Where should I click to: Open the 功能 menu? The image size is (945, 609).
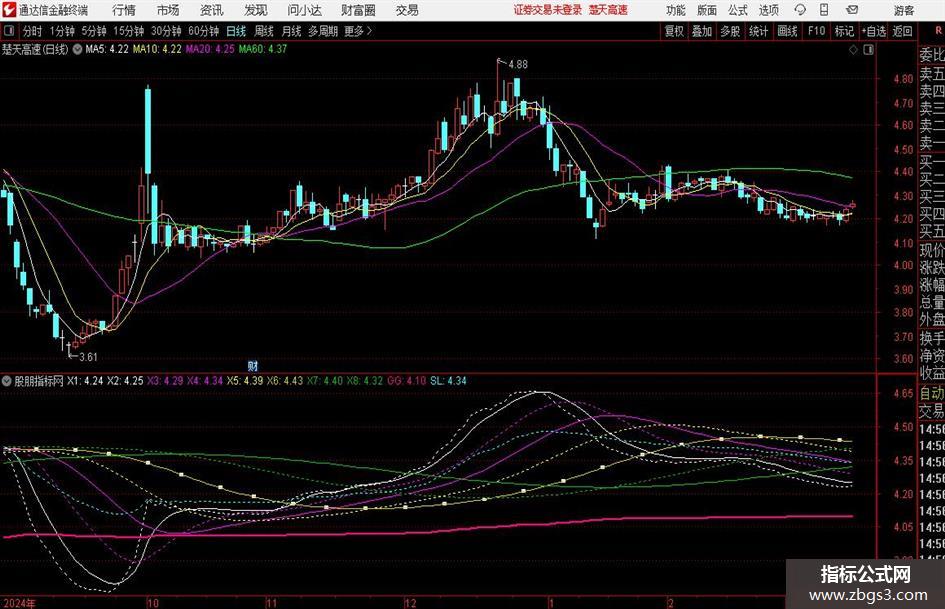tap(676, 10)
